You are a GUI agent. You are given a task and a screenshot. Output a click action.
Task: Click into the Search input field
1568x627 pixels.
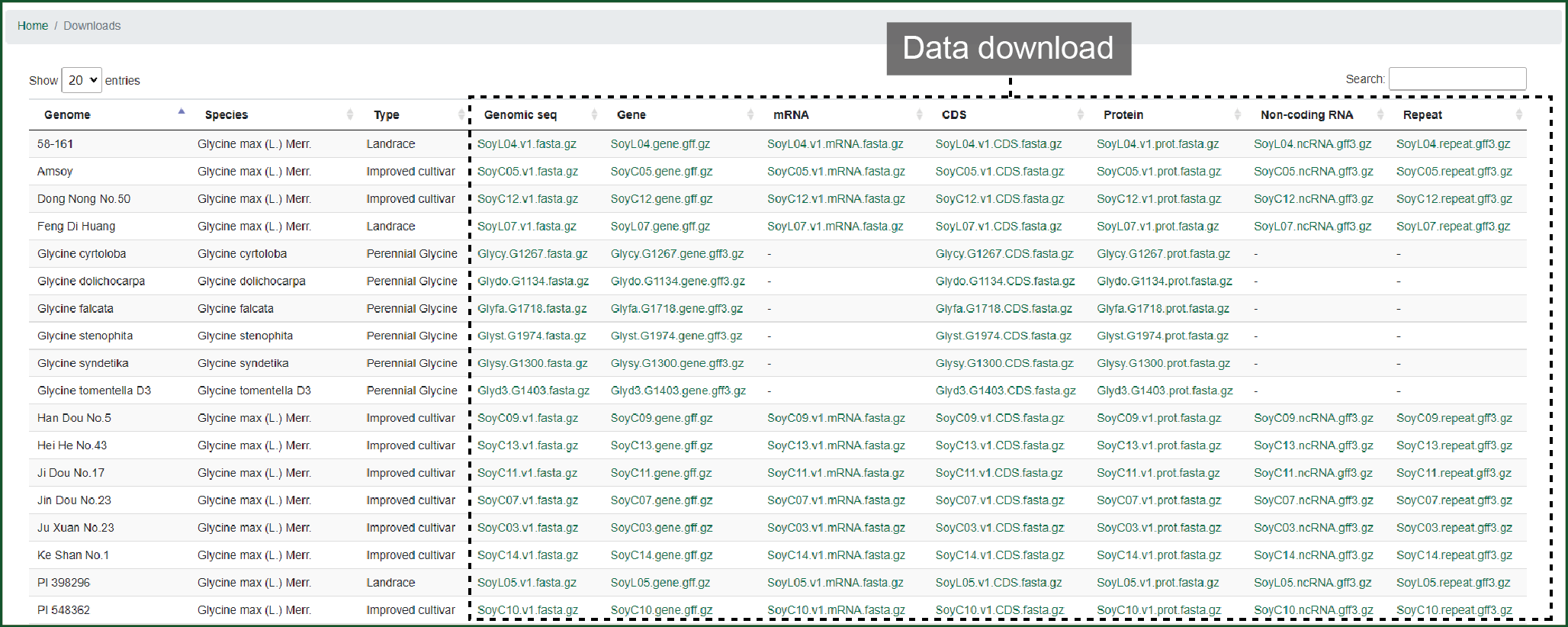pos(1457,79)
